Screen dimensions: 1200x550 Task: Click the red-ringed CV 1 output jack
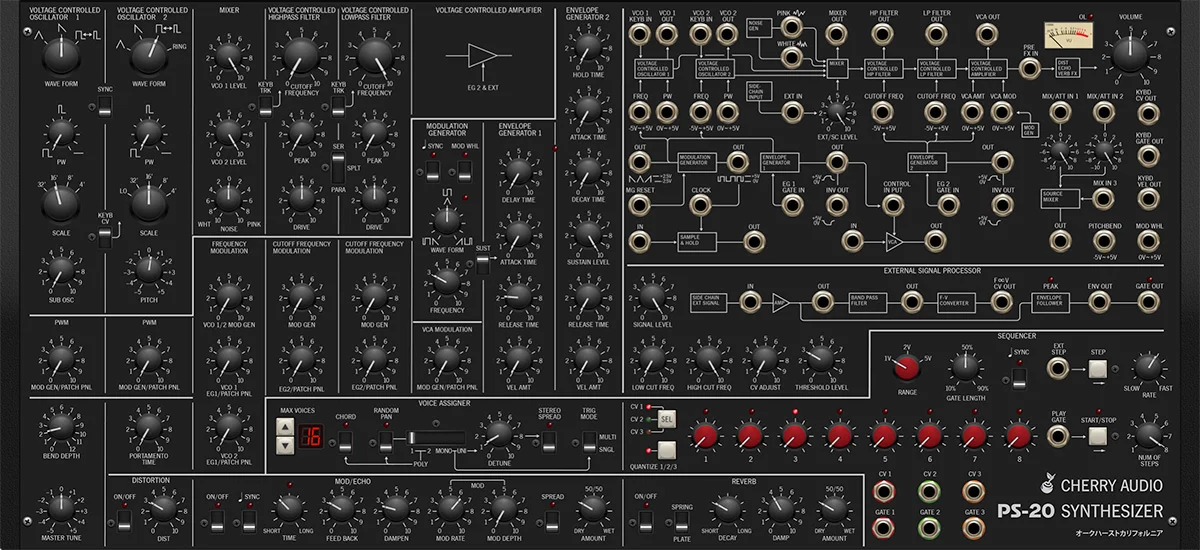883,490
